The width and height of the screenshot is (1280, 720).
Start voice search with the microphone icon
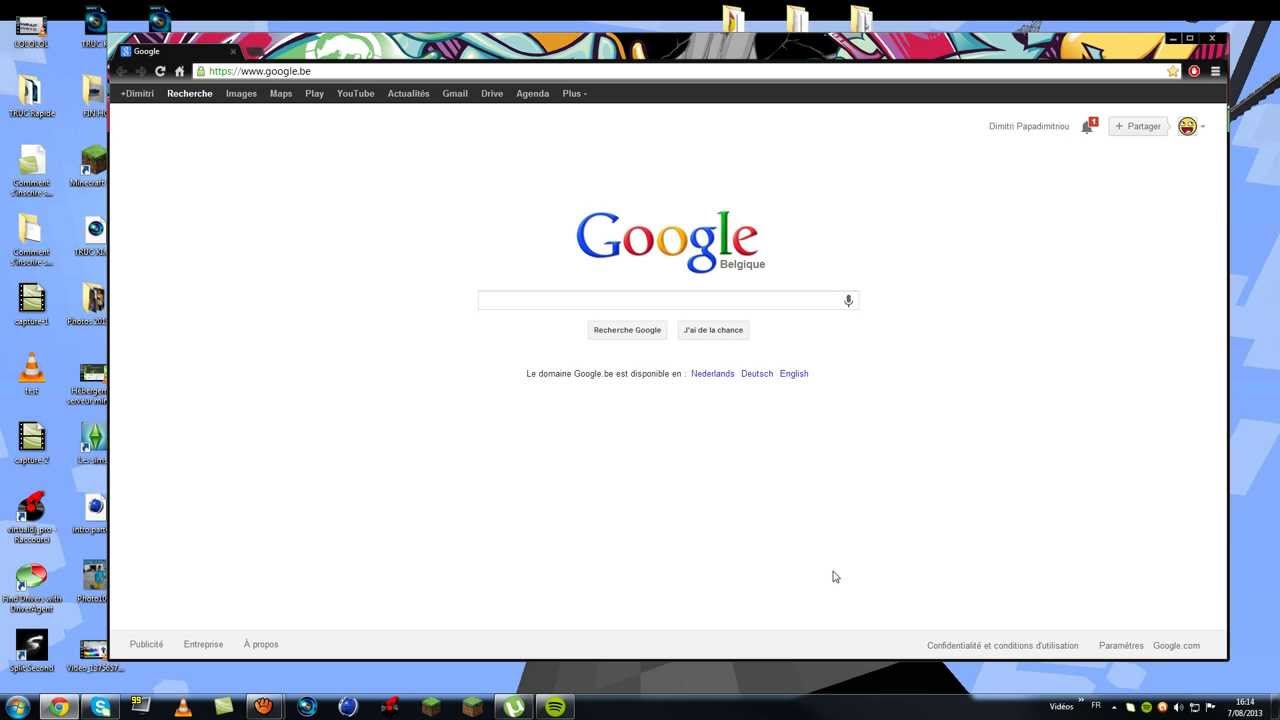[848, 301]
